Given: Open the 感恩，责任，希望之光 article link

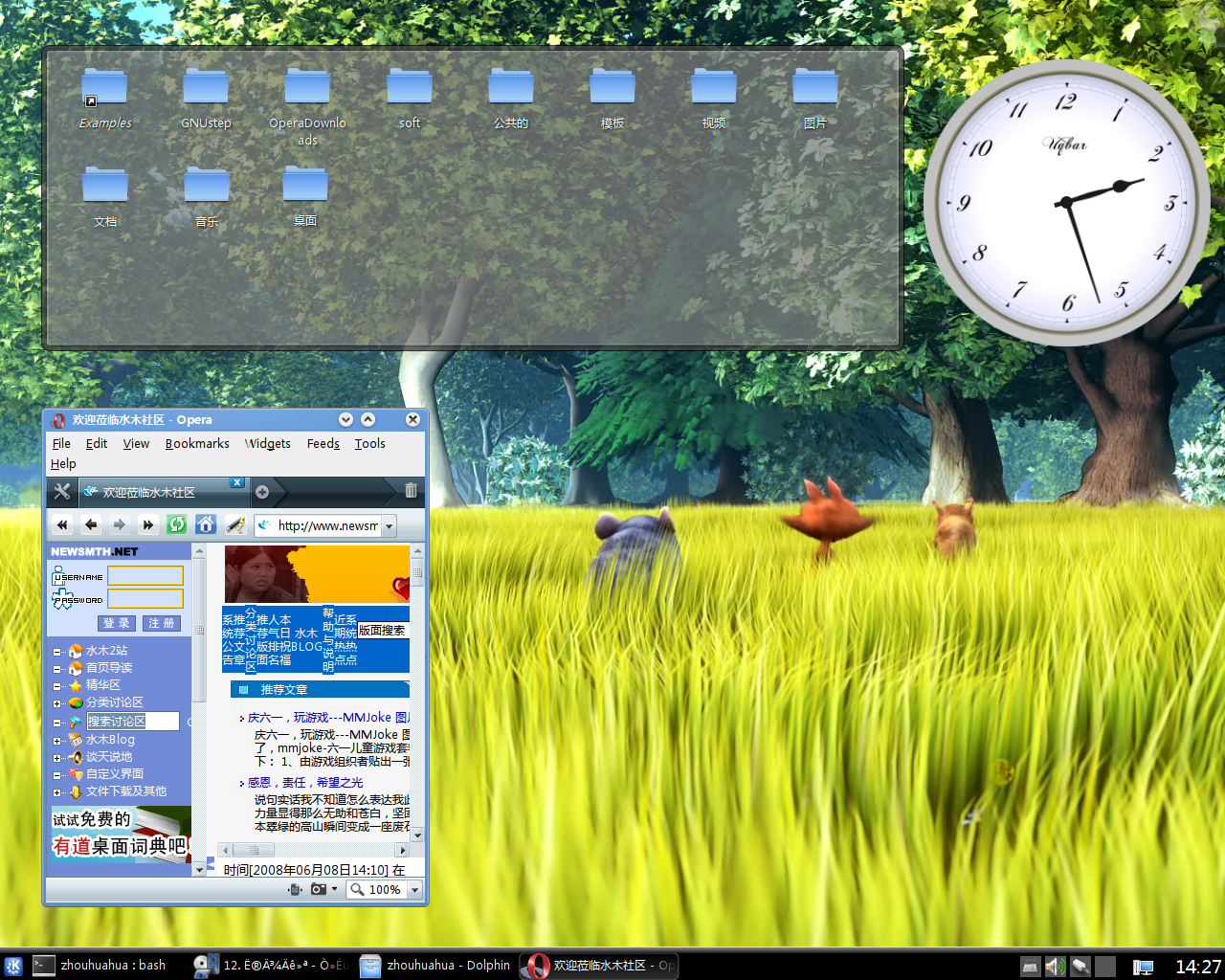Looking at the screenshot, I should pyautogui.click(x=305, y=782).
